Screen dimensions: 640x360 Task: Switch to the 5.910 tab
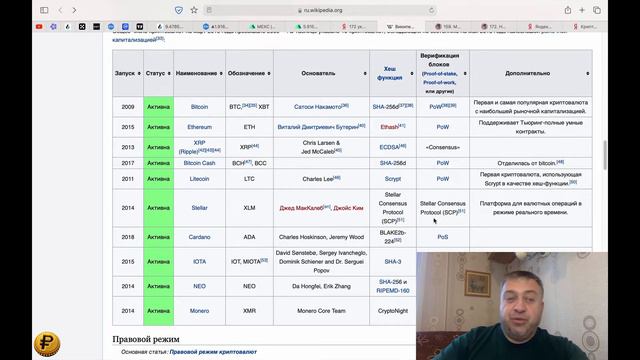point(307,27)
